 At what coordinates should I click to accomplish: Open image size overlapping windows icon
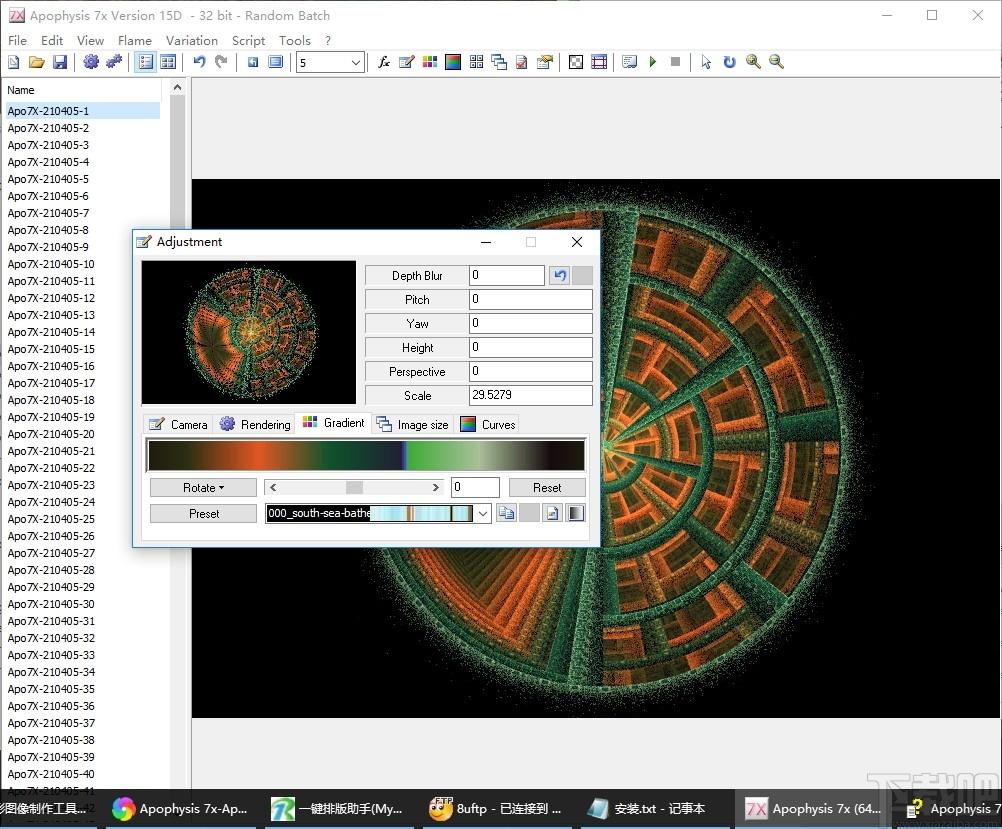tap(499, 62)
